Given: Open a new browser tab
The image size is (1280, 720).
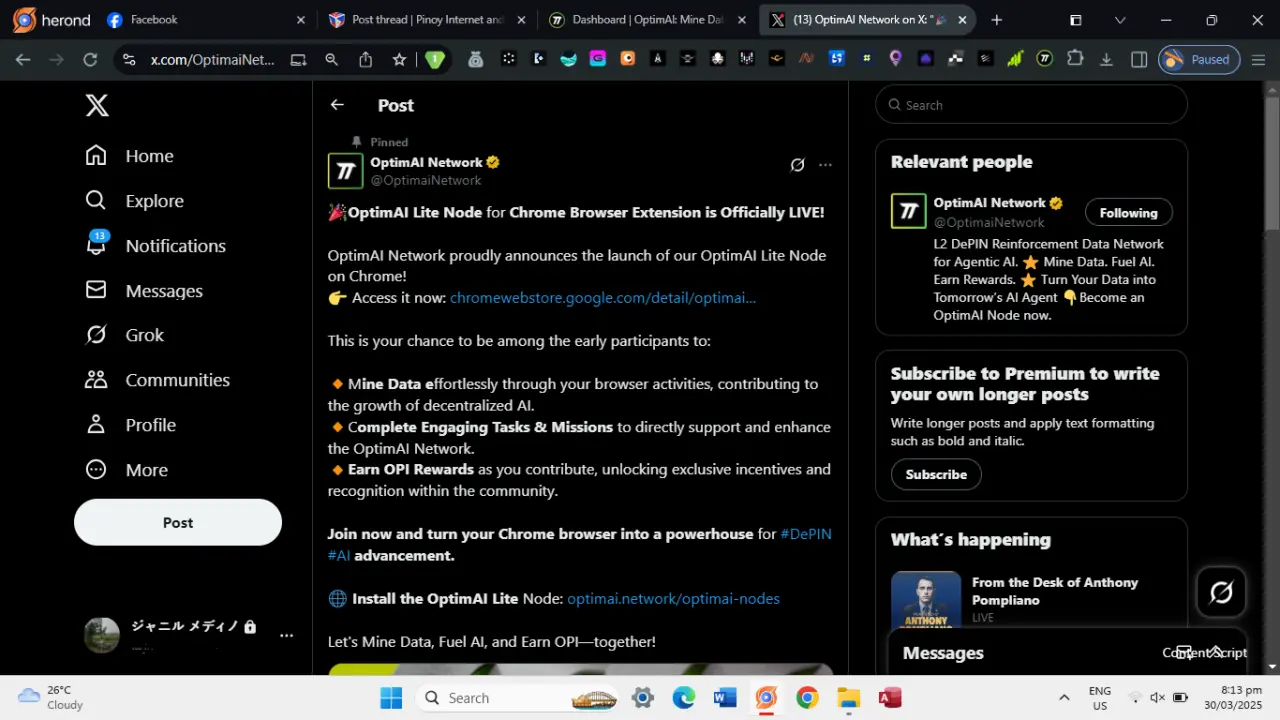Looking at the screenshot, I should coord(996,20).
